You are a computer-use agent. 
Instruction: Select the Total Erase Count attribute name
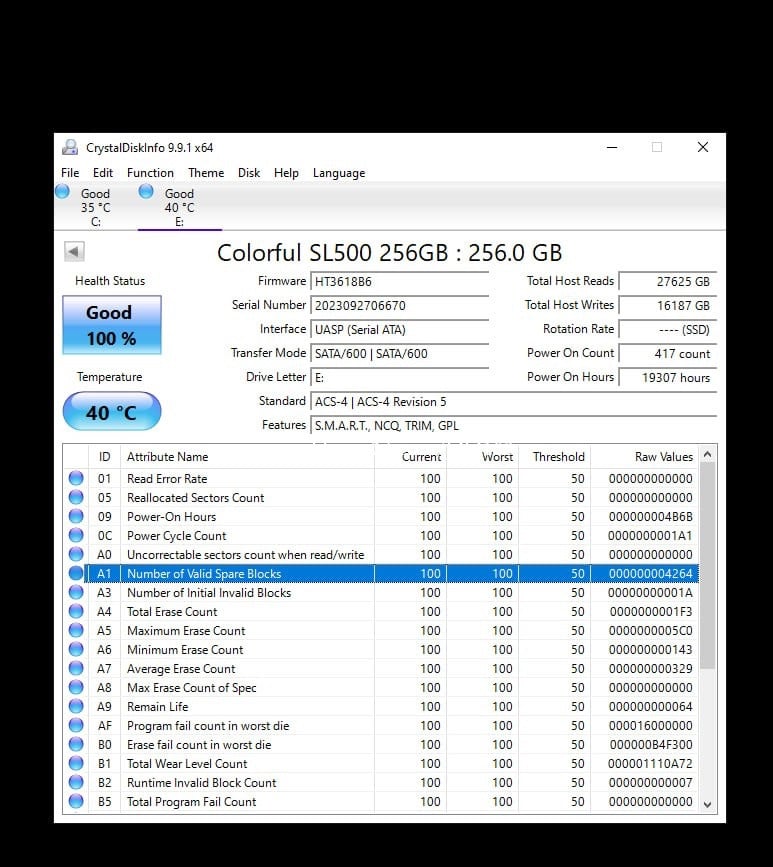[x=172, y=612]
